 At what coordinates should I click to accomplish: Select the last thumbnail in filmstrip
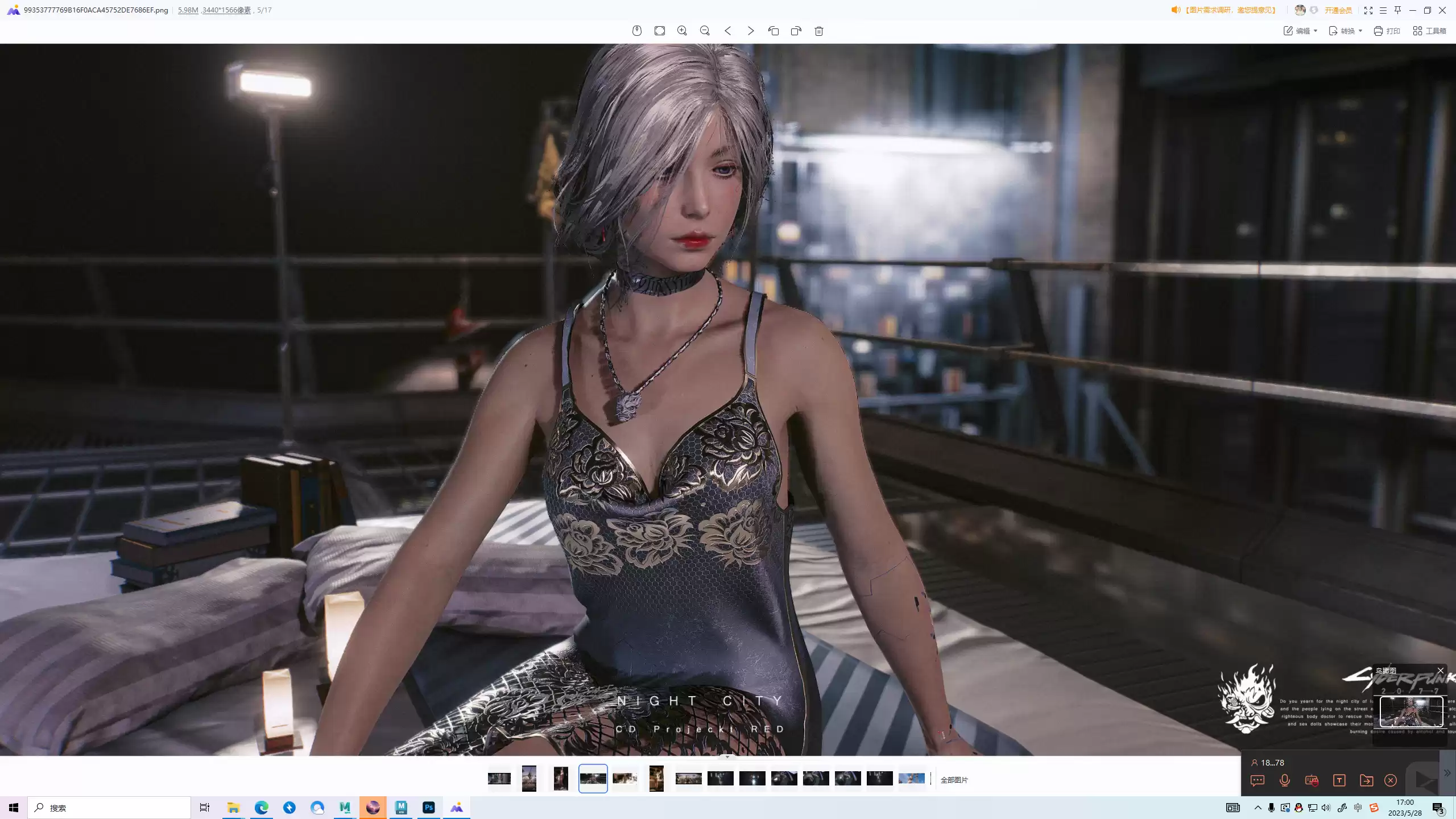tap(911, 779)
